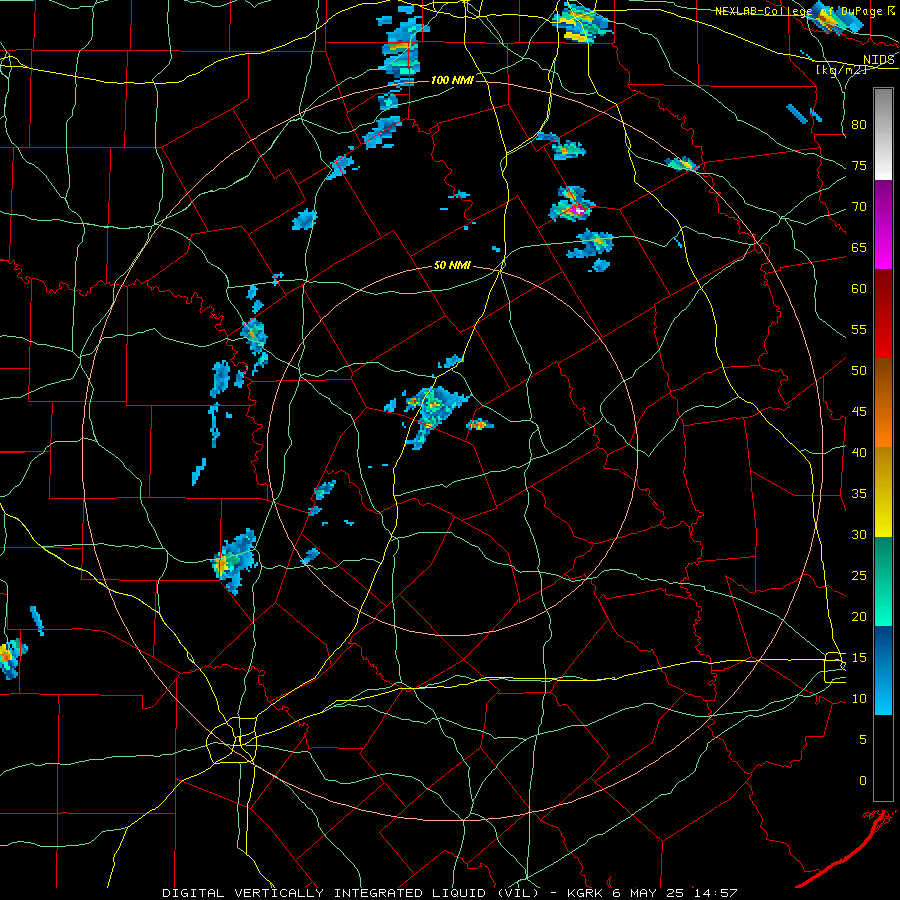Click the magenta band of the color scale
The image size is (900, 900).
883,224
